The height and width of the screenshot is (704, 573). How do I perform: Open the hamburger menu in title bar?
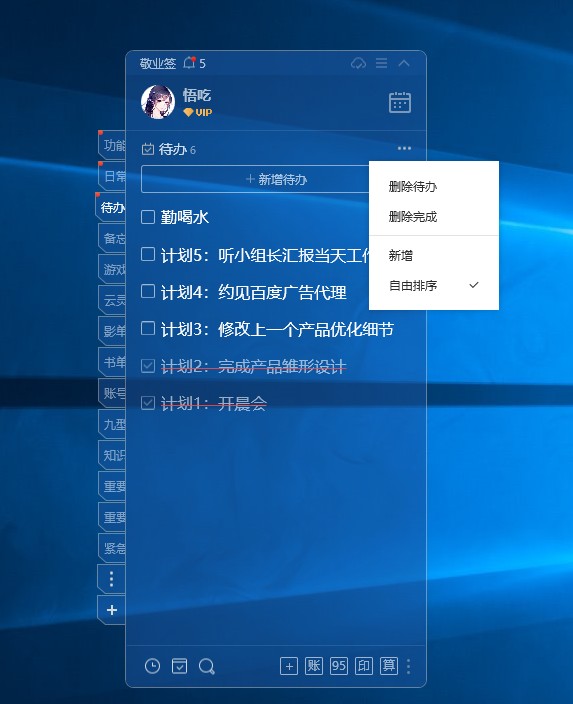click(x=381, y=63)
